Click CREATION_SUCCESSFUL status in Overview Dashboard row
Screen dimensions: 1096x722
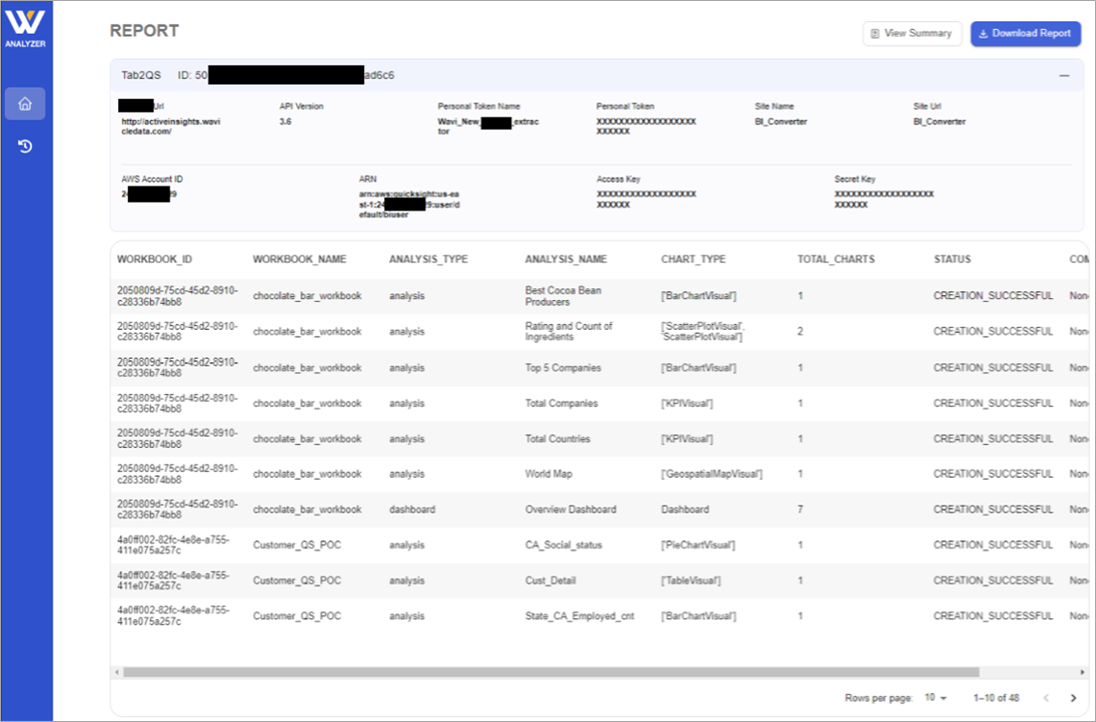pyautogui.click(x=993, y=510)
